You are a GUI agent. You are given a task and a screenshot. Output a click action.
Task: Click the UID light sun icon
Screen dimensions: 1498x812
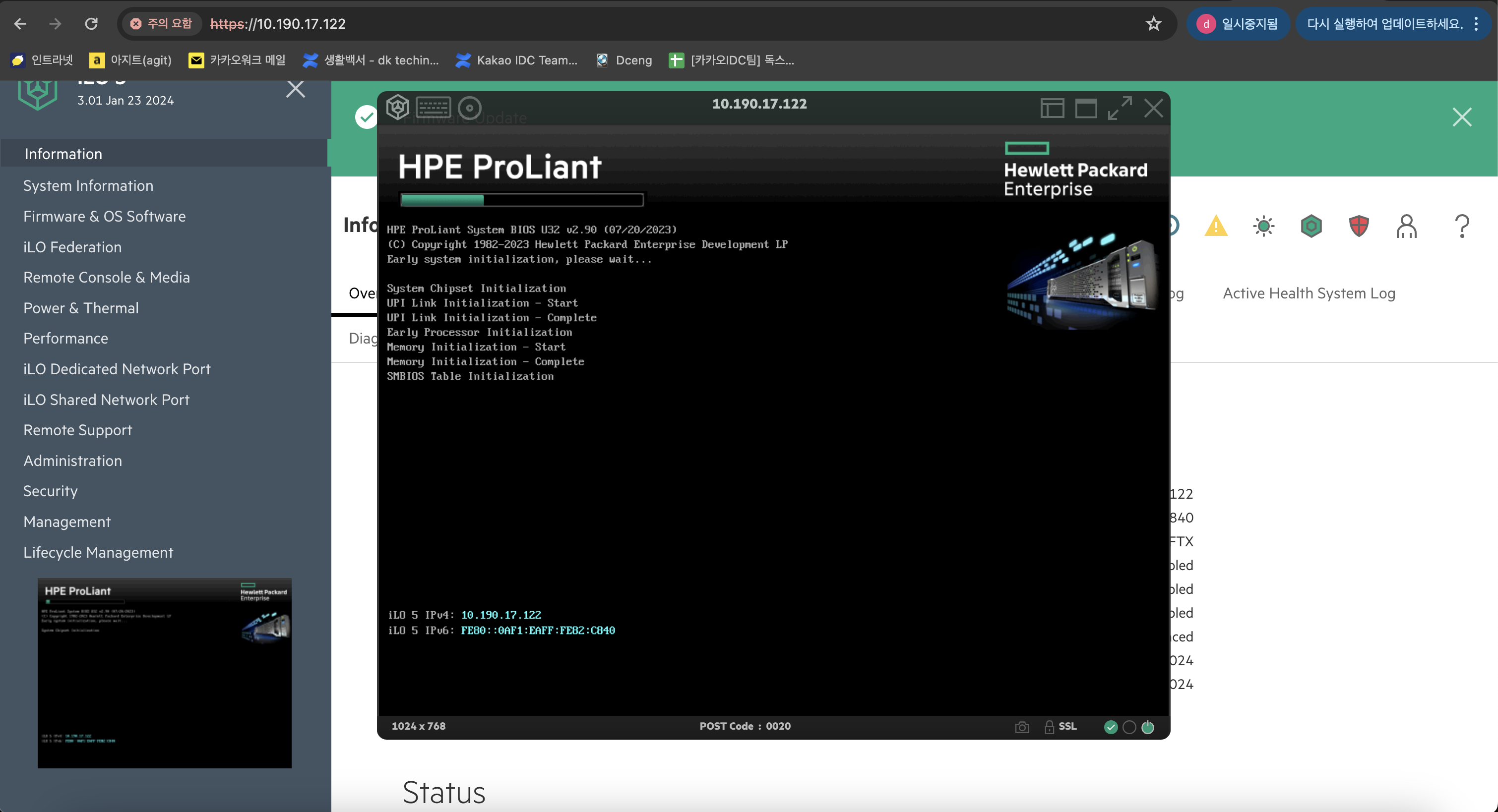(1264, 226)
